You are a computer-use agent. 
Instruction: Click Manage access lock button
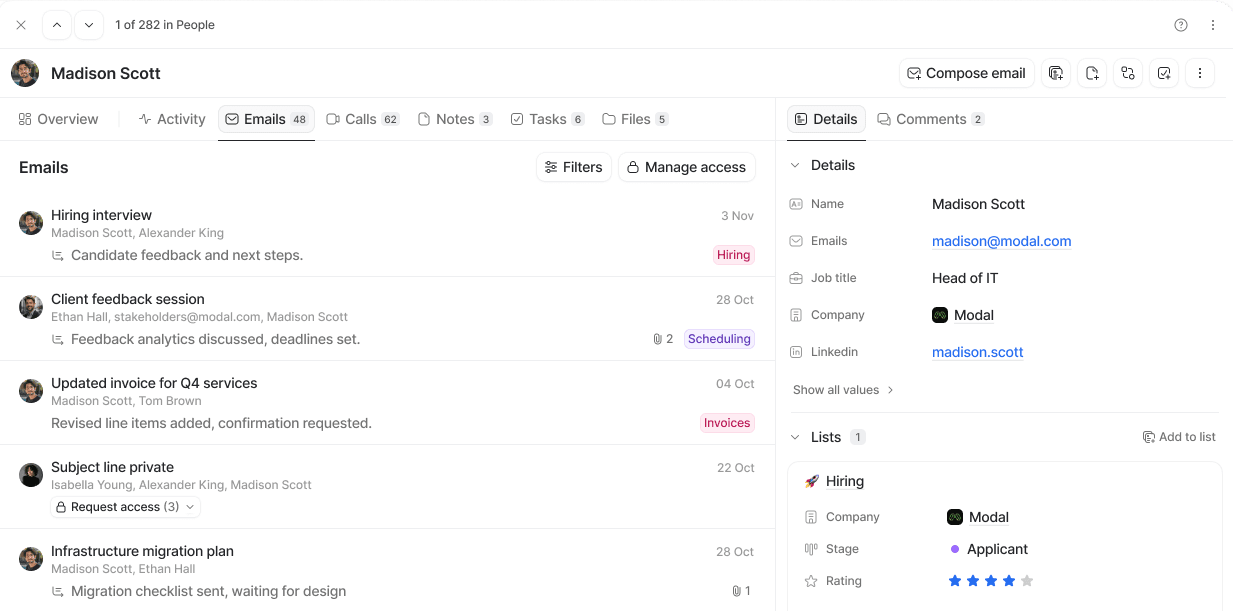(x=687, y=167)
